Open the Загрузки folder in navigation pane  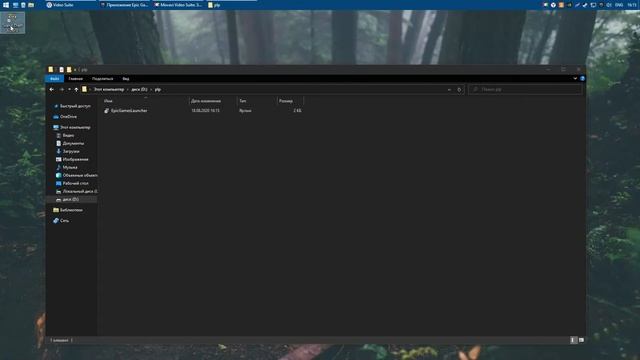tap(71, 151)
